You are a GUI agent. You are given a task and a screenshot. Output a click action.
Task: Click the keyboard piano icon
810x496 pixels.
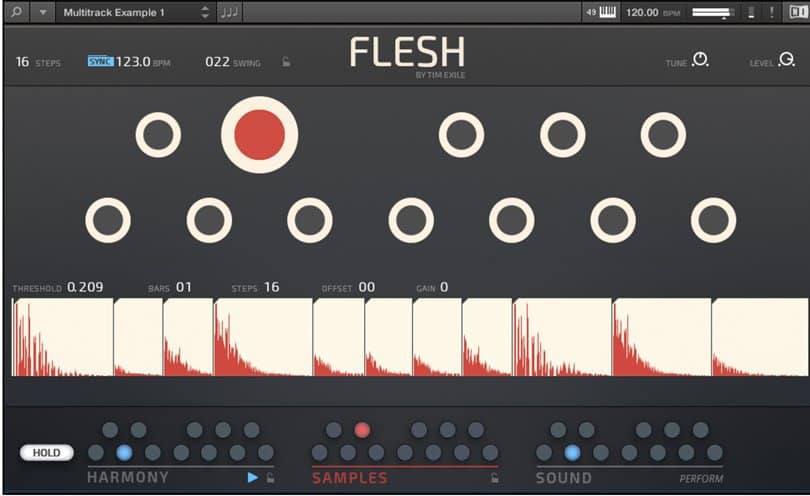pyautogui.click(x=606, y=13)
